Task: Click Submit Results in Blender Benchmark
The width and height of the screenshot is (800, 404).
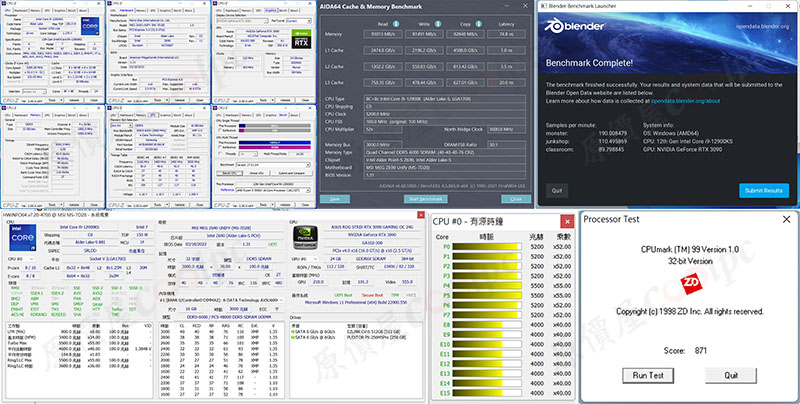Action: (764, 190)
